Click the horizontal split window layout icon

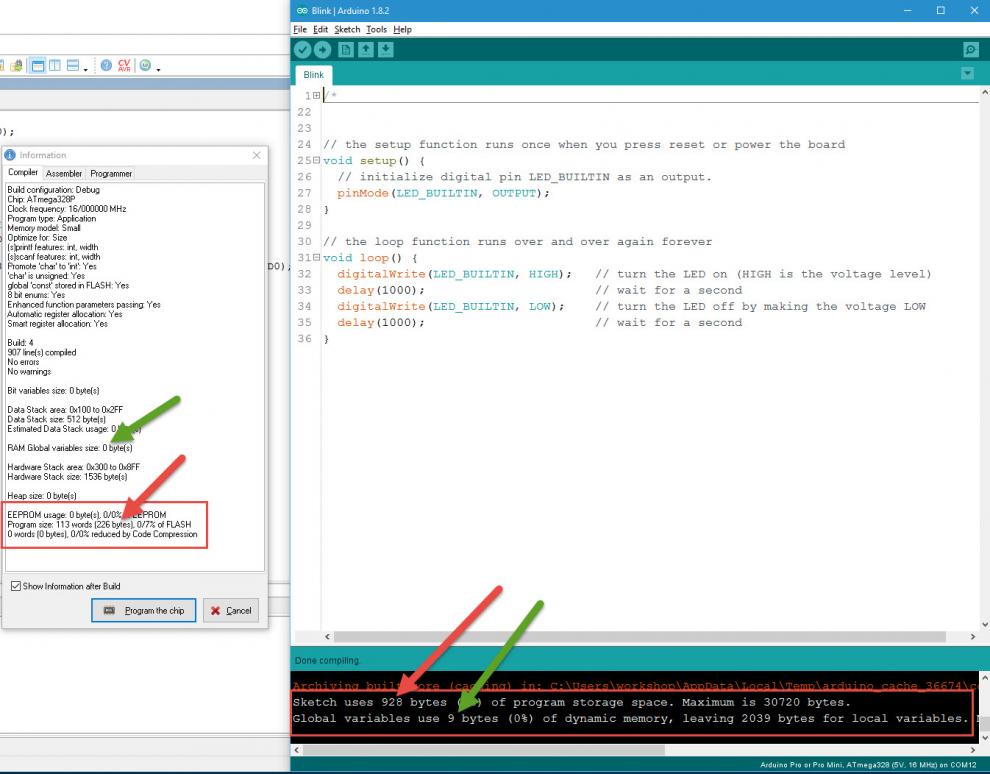[x=73, y=65]
